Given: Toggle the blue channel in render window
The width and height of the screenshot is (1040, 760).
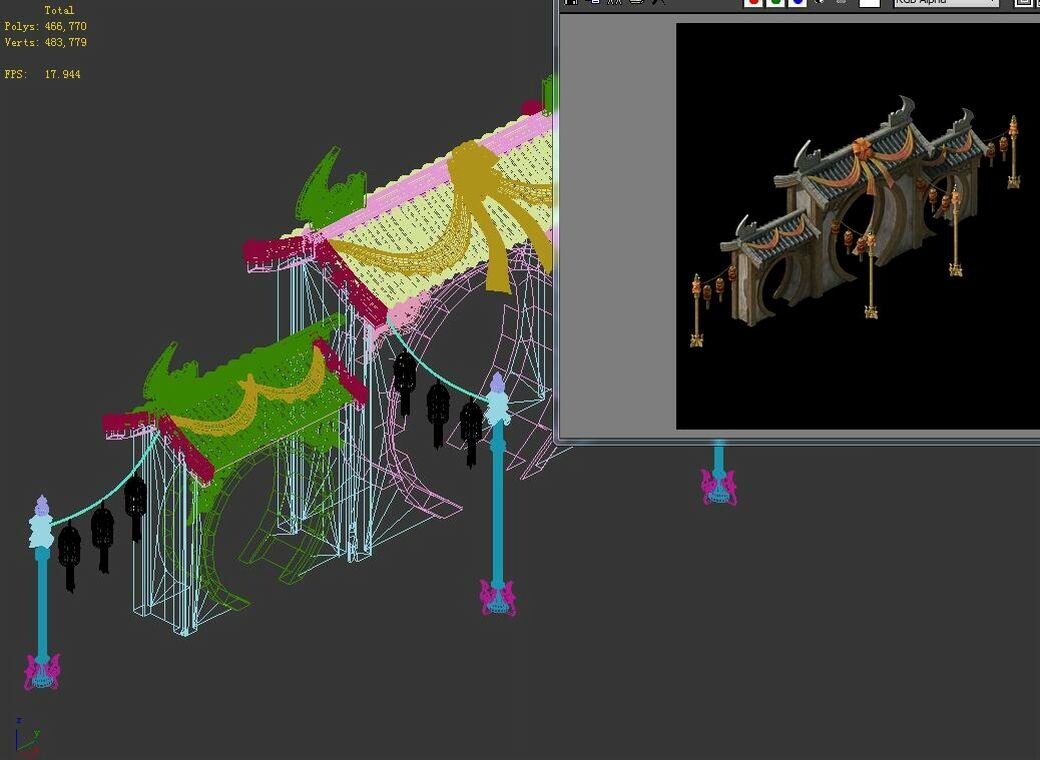Looking at the screenshot, I should [x=797, y=3].
